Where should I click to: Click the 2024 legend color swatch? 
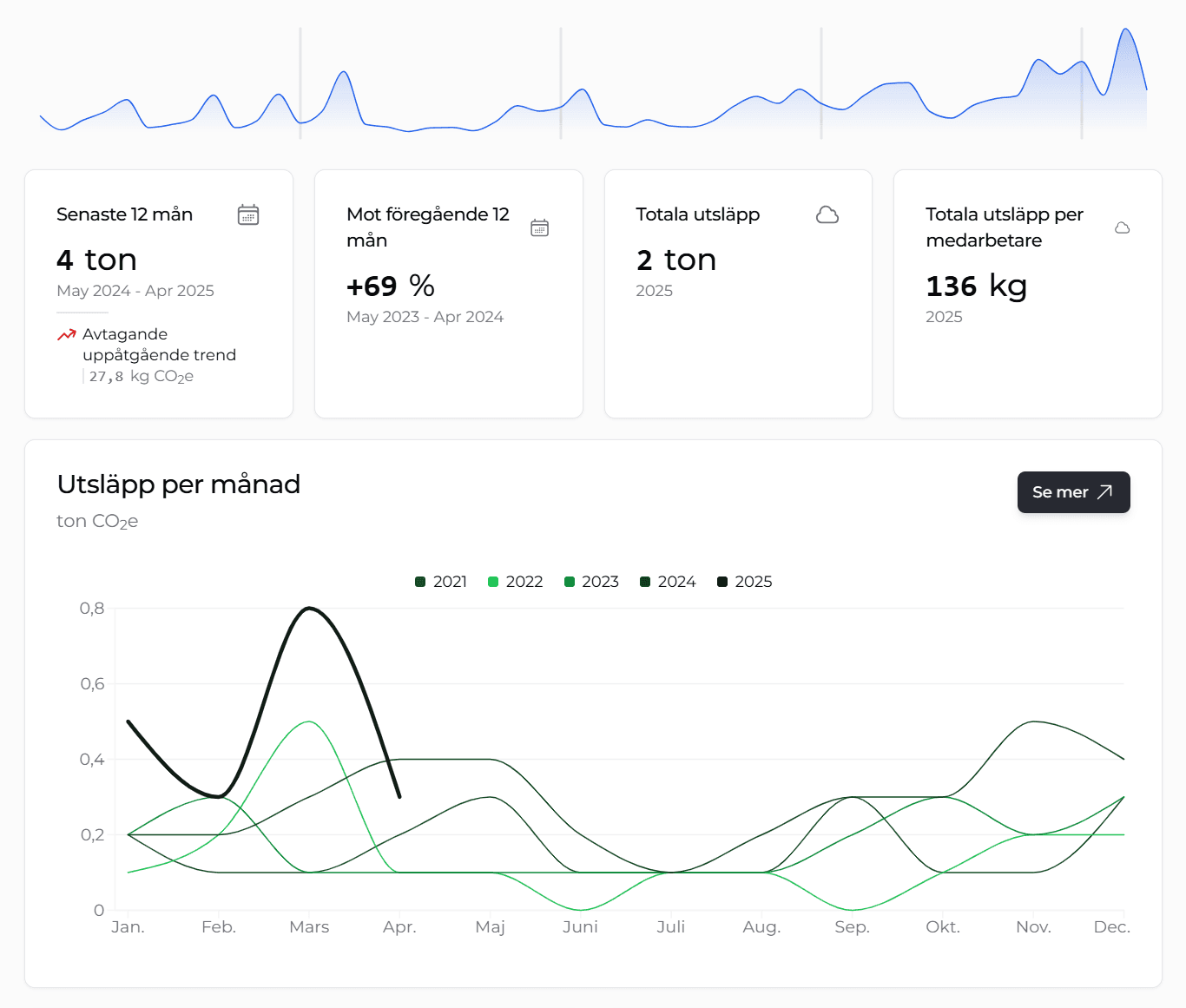pyautogui.click(x=645, y=582)
